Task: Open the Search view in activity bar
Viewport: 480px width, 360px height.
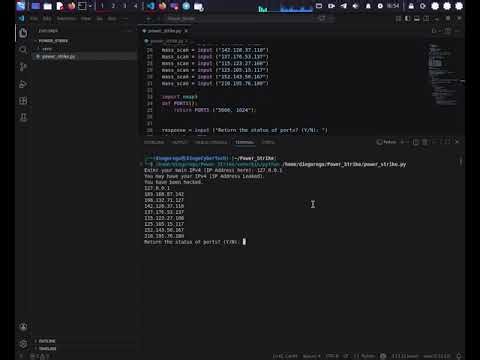Action: [x=23, y=50]
